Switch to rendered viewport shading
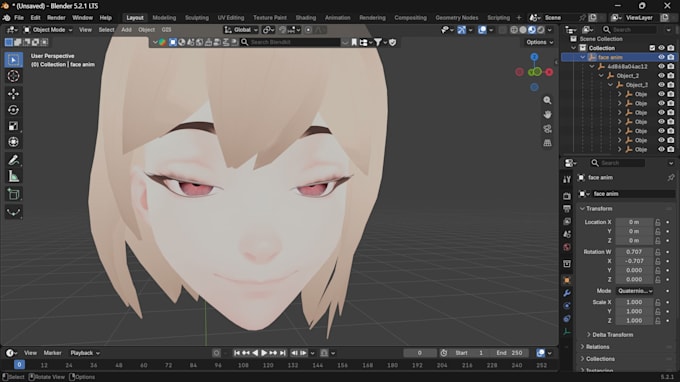The image size is (680, 382). click(541, 30)
